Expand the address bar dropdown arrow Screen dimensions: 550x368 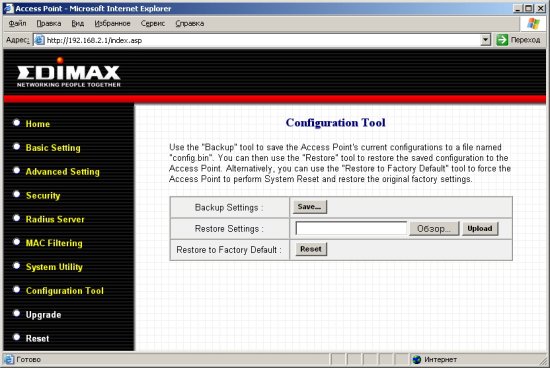[485, 40]
